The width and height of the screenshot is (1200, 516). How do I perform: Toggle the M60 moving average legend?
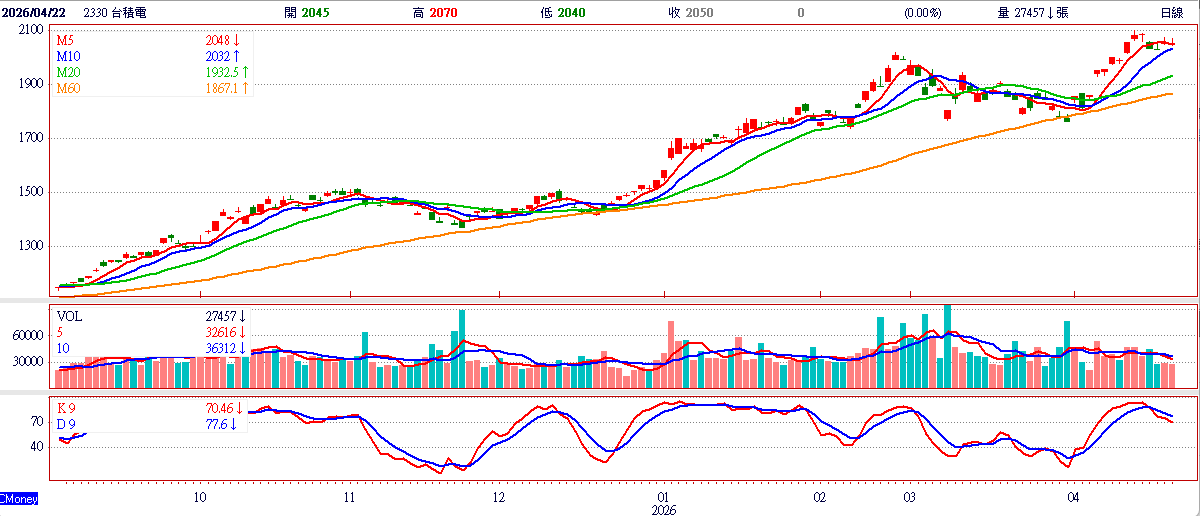(x=67, y=89)
